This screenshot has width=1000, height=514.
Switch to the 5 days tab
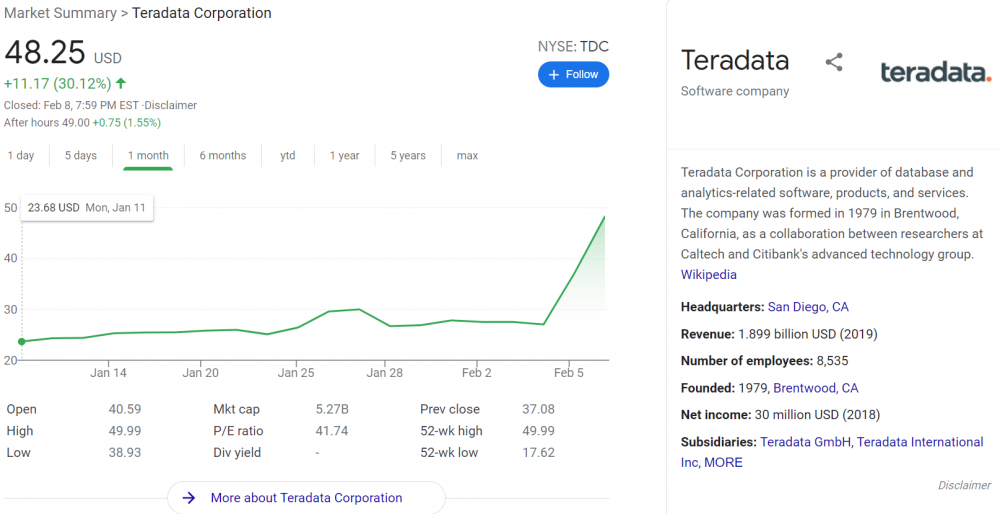pos(81,155)
